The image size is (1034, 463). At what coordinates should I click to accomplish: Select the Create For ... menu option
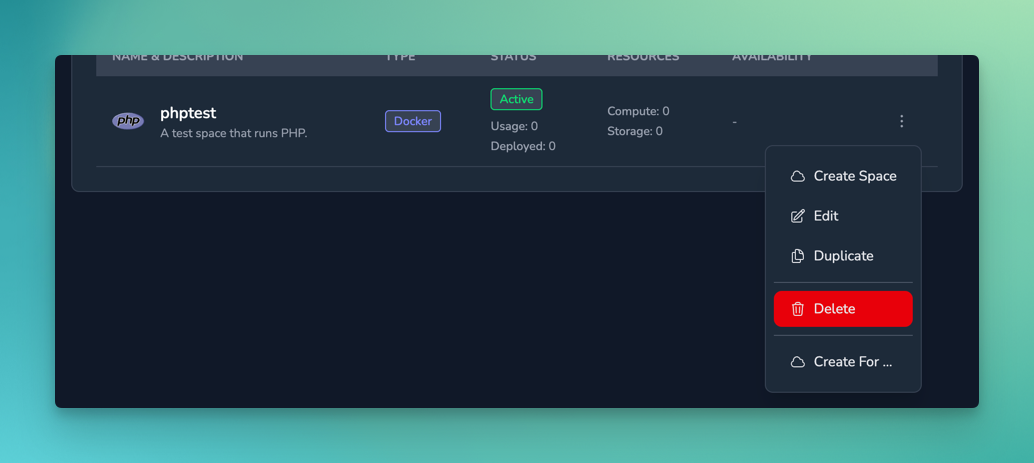pos(852,362)
